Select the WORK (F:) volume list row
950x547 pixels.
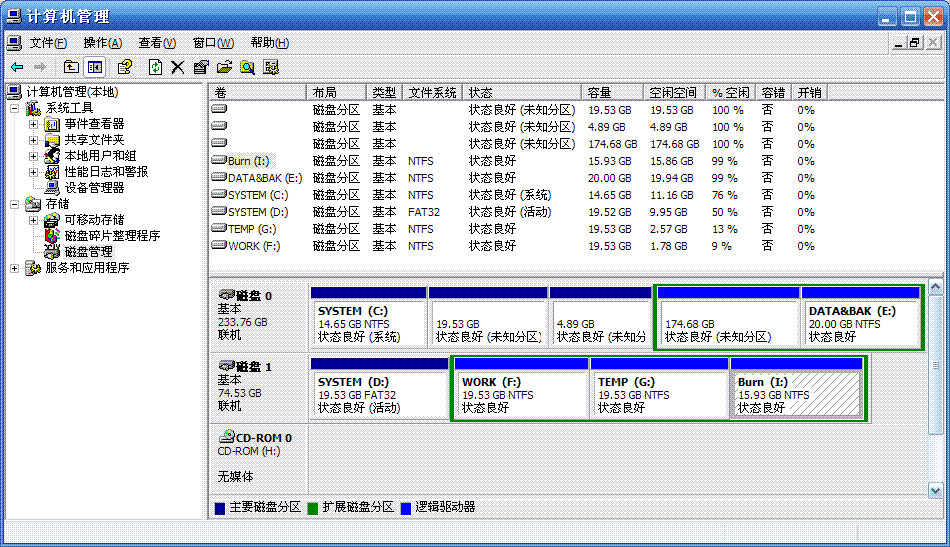pos(517,246)
